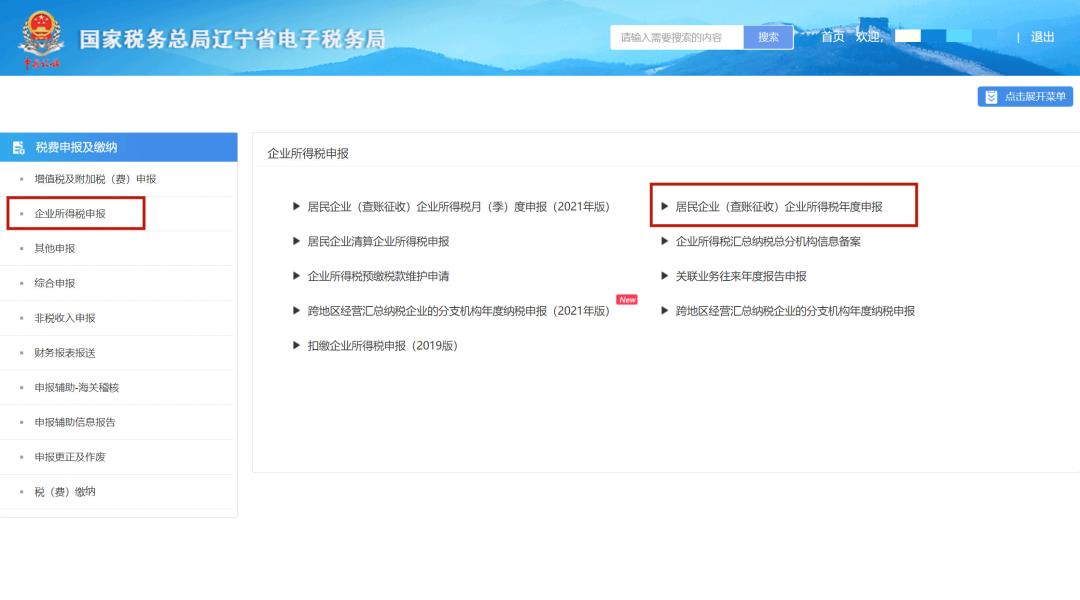Open 居民企业企业所得税月(季)度申报 2021年版

[458, 207]
